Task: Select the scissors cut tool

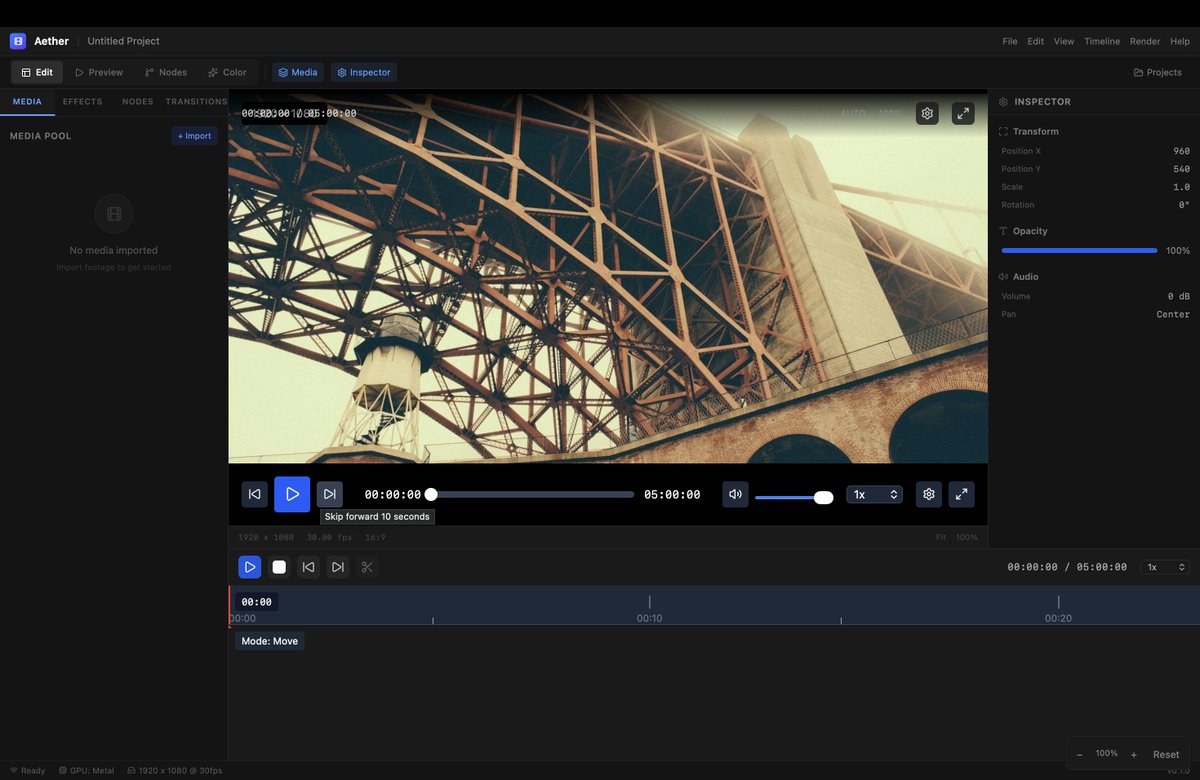Action: pos(367,567)
